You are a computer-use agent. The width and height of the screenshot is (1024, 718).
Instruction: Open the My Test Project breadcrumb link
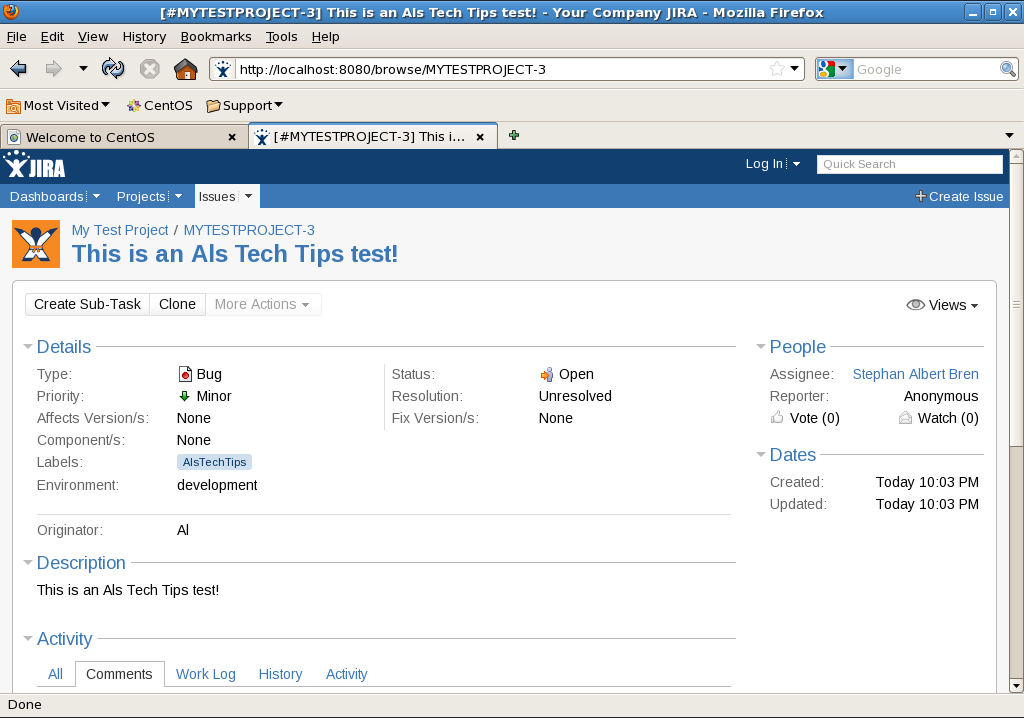[x=120, y=230]
